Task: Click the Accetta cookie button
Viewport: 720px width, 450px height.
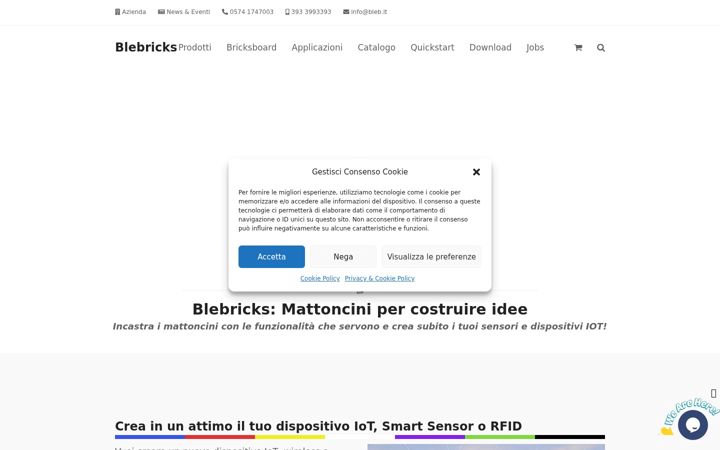Action: (x=271, y=257)
